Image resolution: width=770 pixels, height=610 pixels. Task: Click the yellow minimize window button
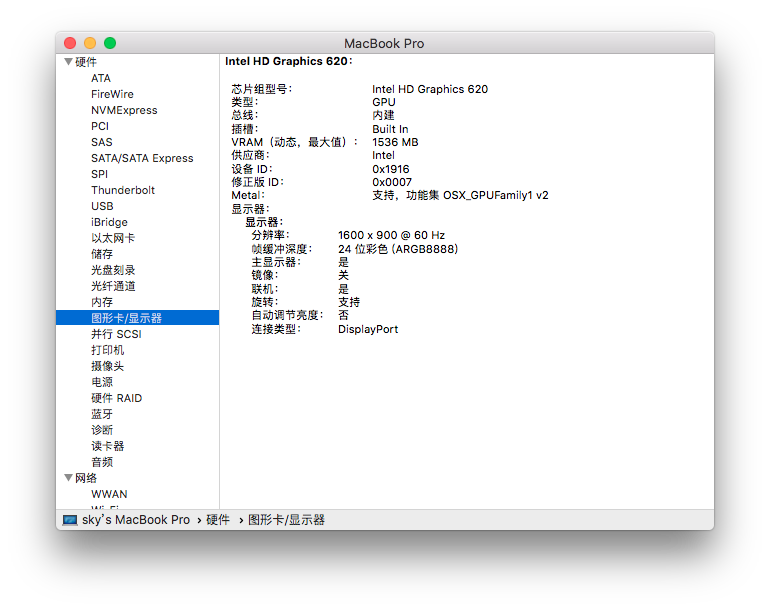coord(90,43)
